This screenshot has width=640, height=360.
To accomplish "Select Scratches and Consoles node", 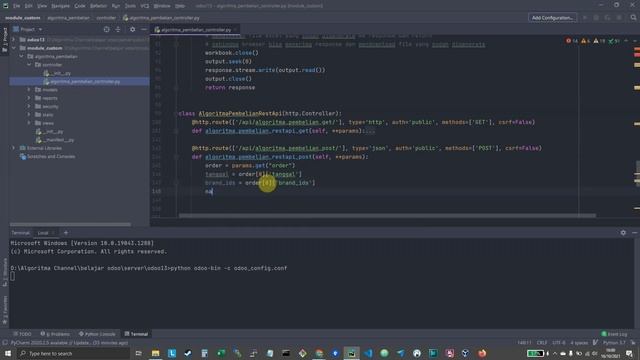I will [x=47, y=156].
